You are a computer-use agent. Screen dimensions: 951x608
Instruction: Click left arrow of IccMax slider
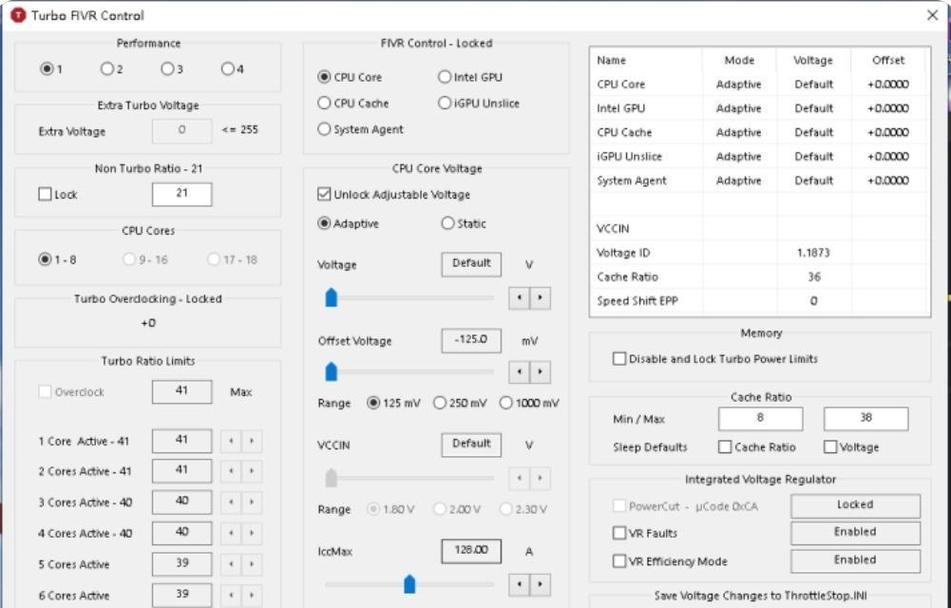pos(519,584)
